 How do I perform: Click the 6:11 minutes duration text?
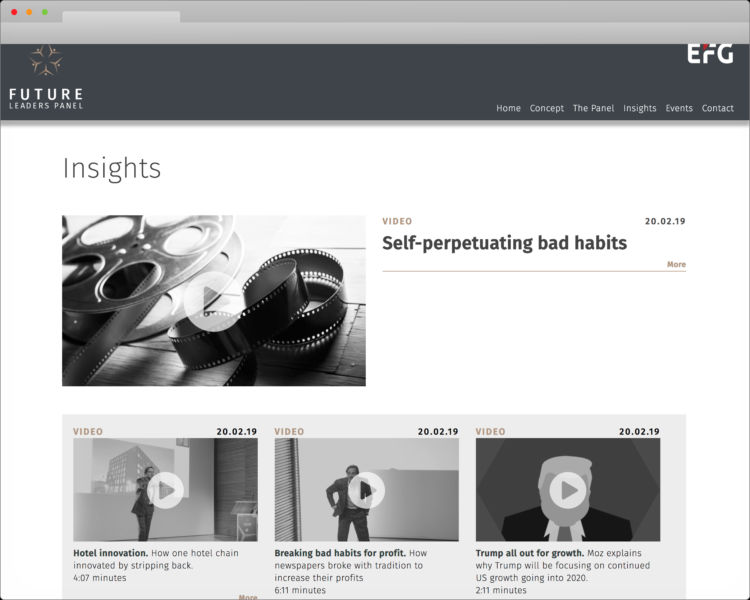pos(300,590)
